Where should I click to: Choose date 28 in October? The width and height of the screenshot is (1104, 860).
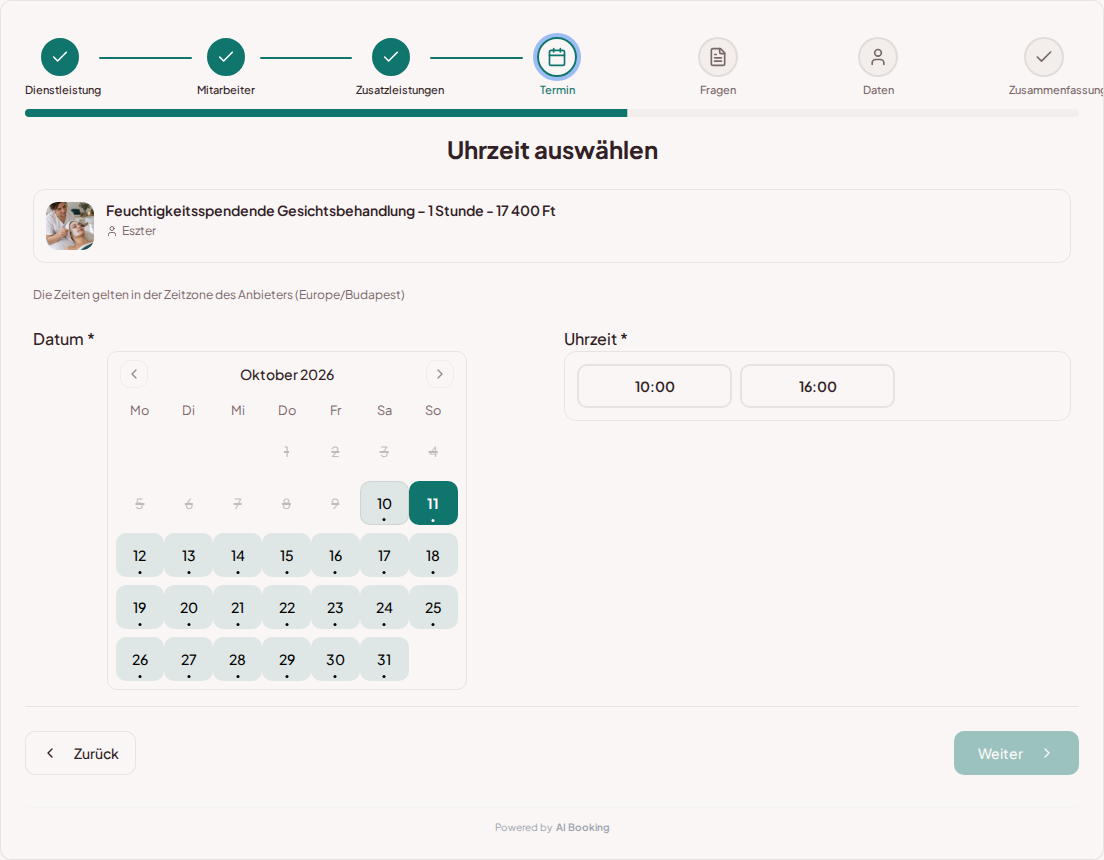click(237, 659)
